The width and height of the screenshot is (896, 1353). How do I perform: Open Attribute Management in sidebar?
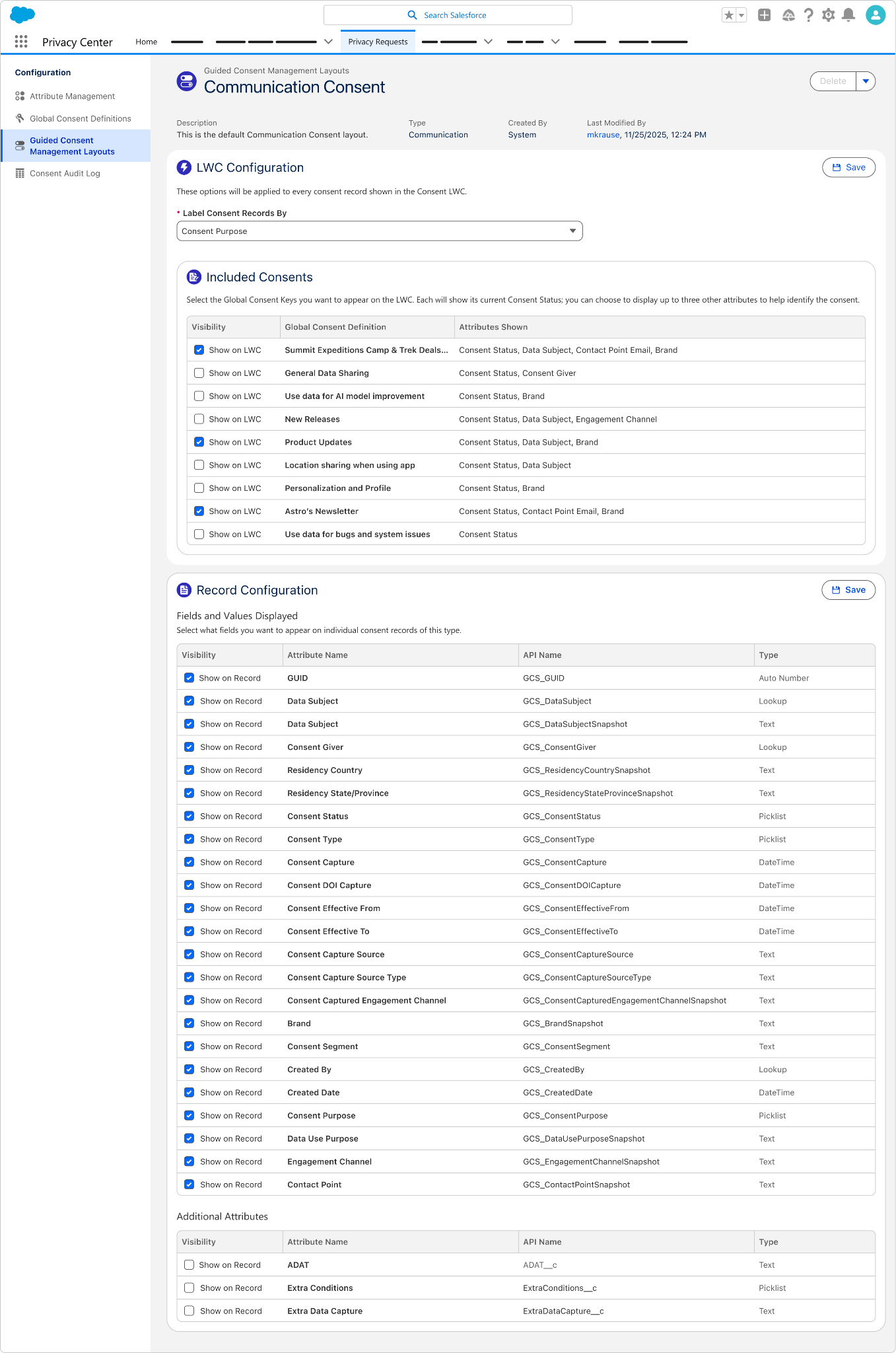point(72,96)
